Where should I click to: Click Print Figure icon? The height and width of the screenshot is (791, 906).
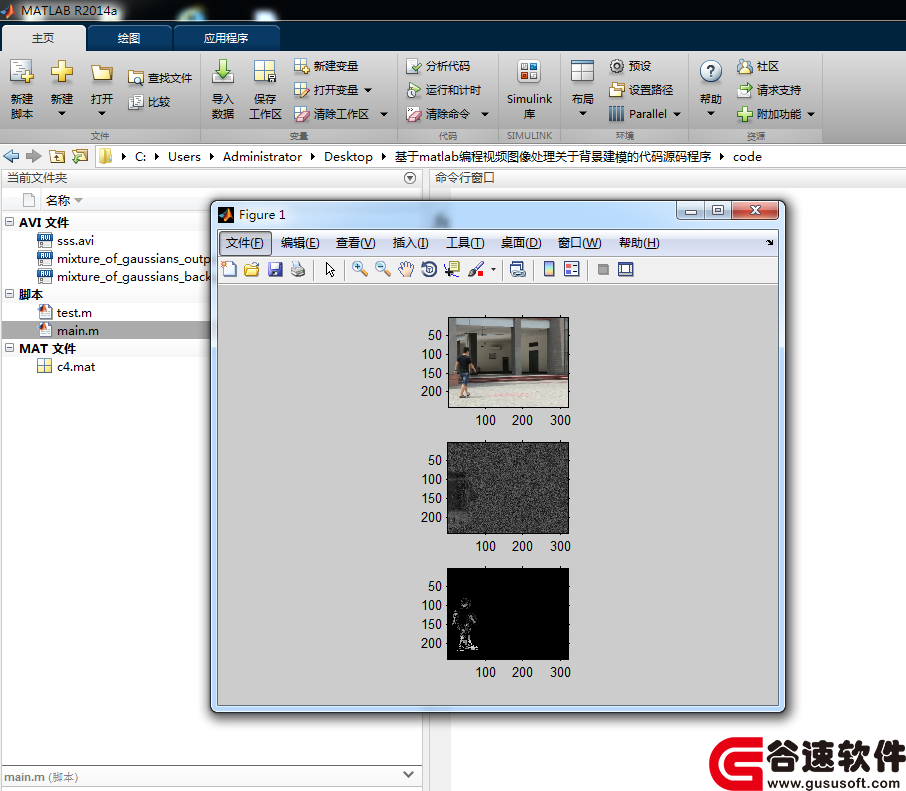[x=298, y=269]
